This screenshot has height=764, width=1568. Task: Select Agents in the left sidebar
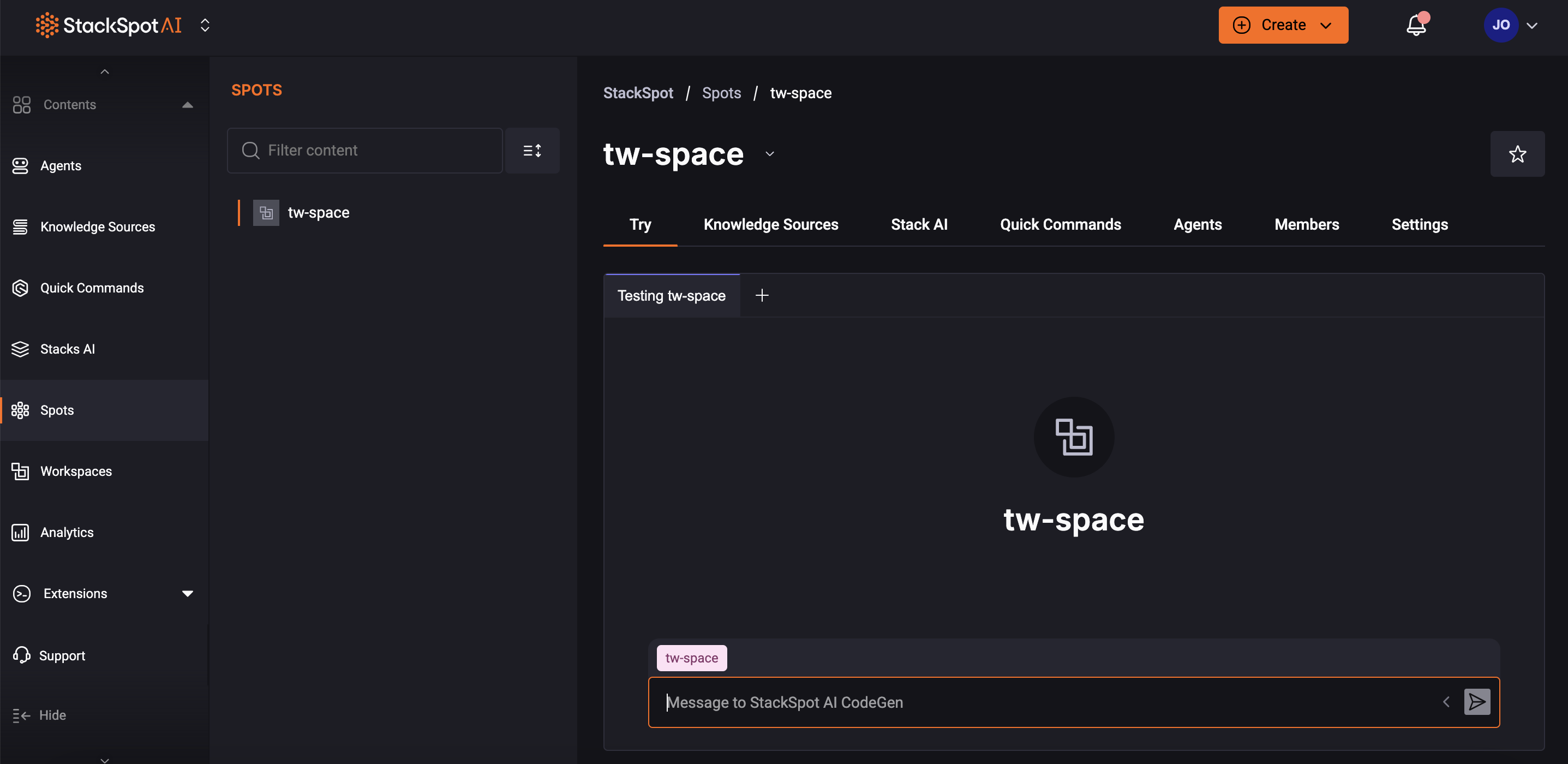coord(60,165)
